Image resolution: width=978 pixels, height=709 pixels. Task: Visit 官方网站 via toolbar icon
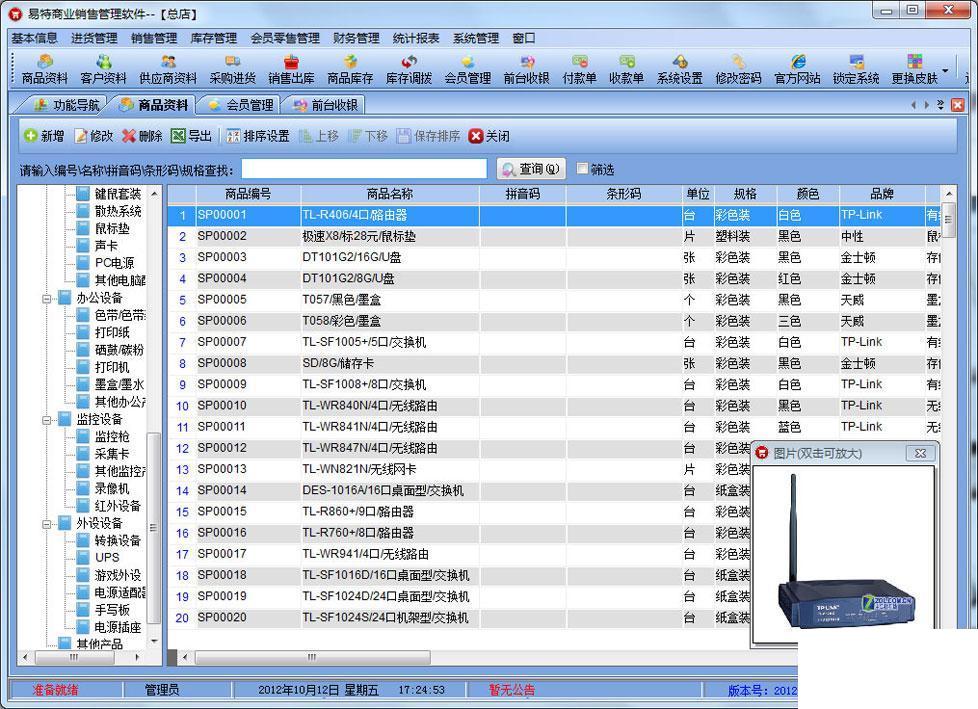[797, 69]
